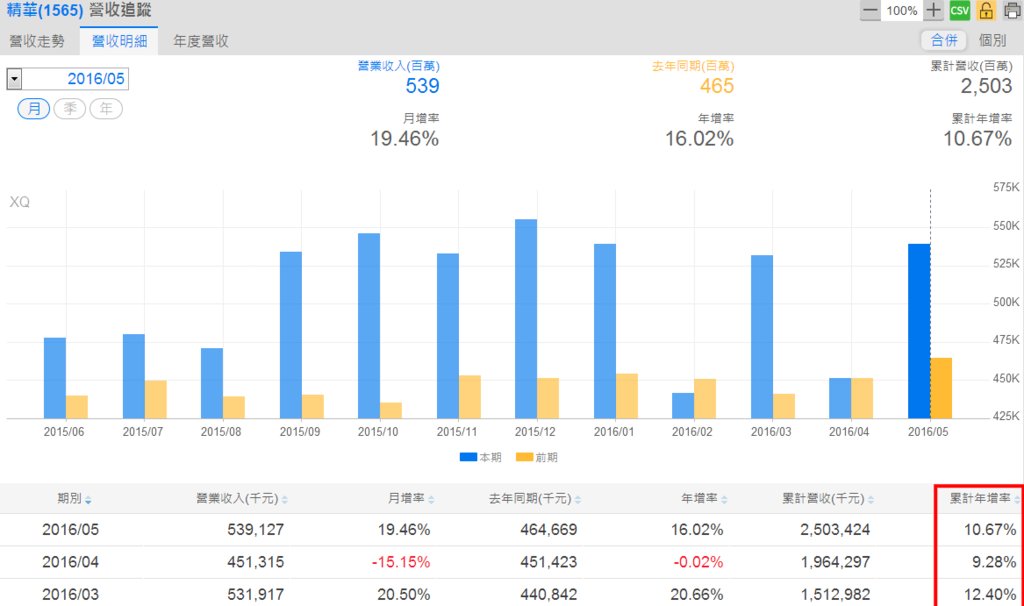
Task: Click the 2015/09 blue bar
Action: tap(291, 335)
